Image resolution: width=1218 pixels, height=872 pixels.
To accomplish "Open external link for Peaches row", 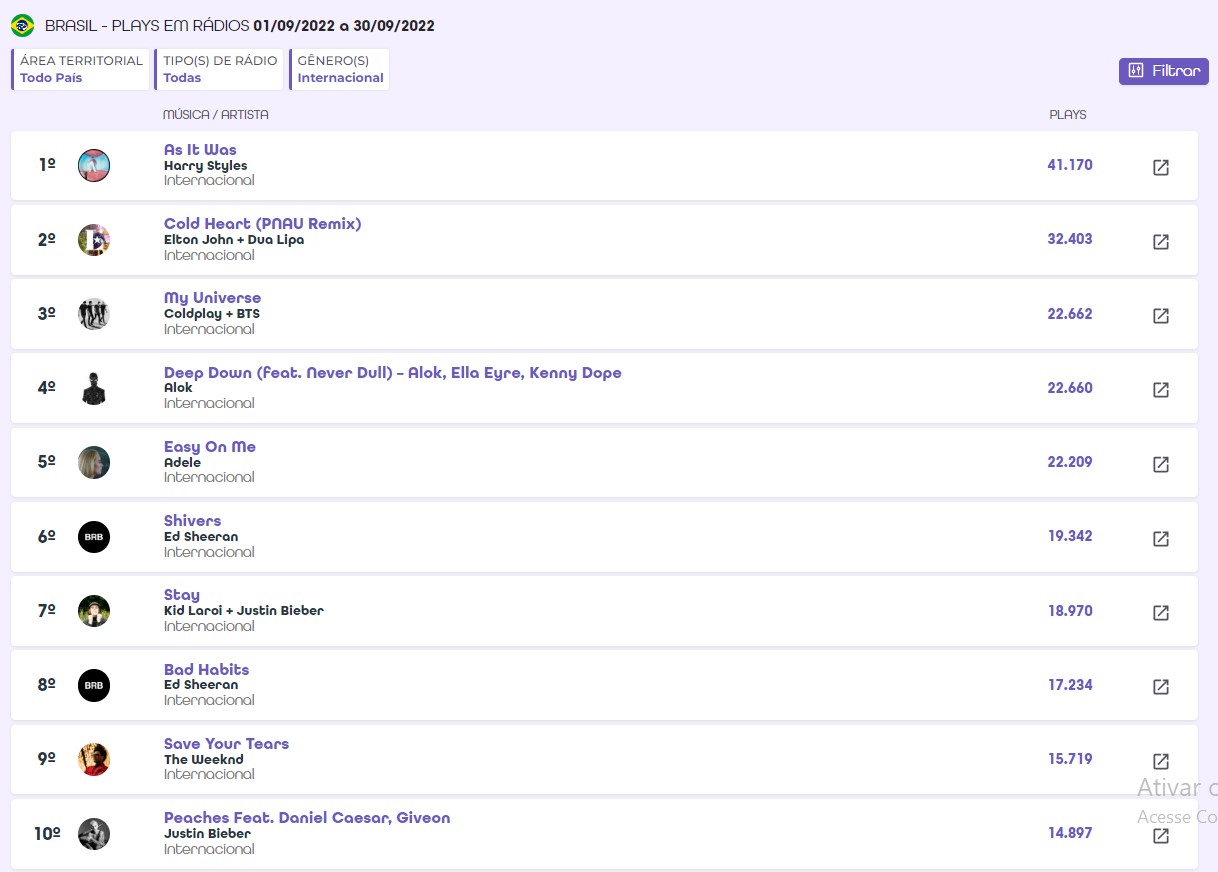I will [x=1161, y=836].
